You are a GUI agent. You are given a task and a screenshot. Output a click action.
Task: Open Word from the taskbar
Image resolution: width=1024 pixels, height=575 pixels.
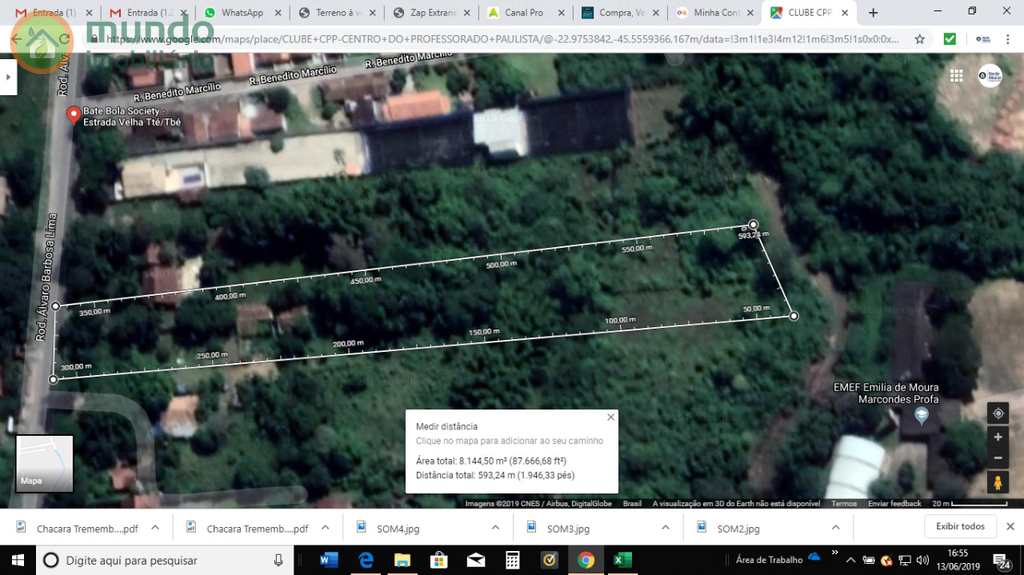(x=329, y=560)
